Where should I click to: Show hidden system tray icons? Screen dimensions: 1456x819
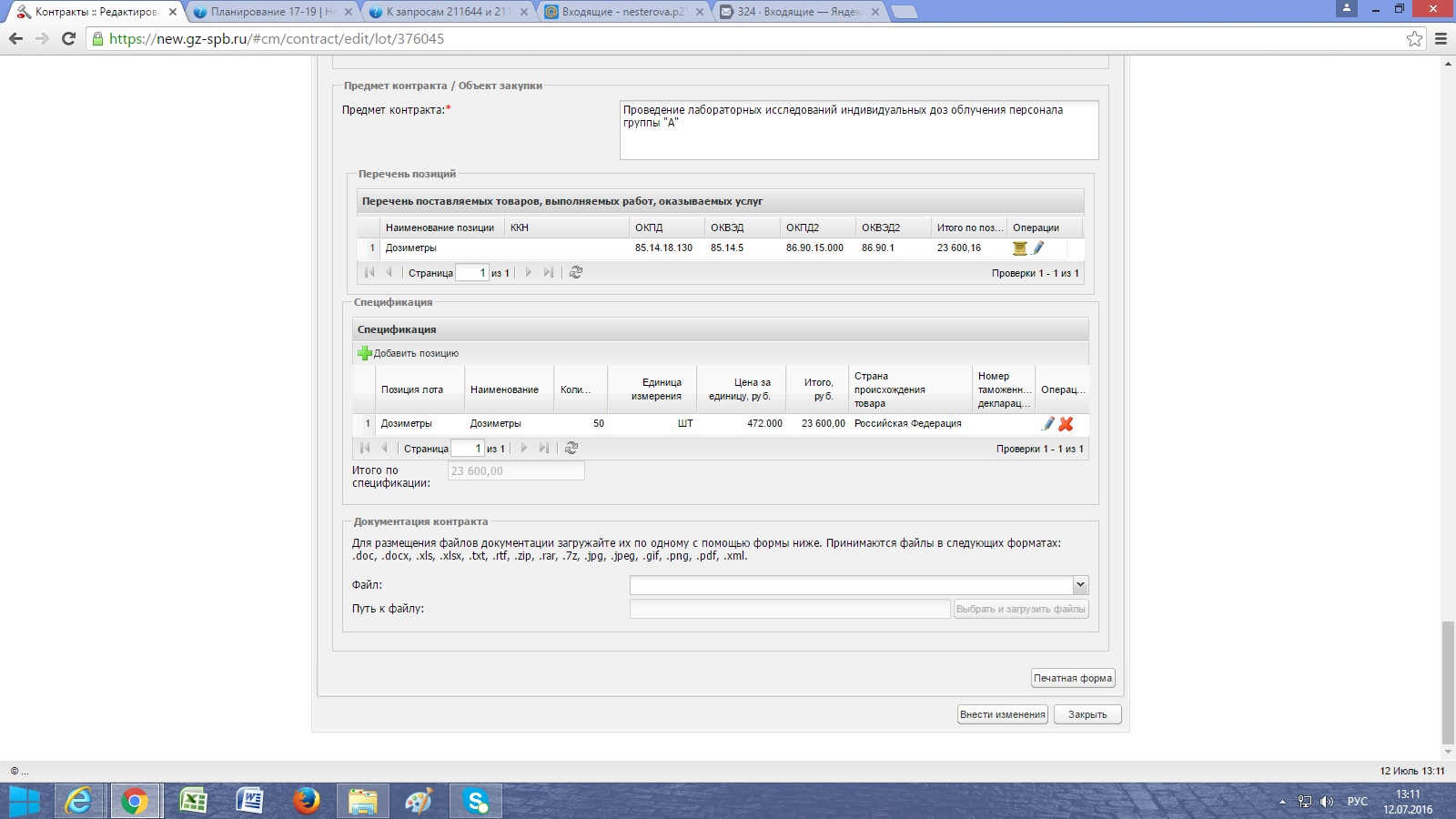coord(1282,802)
